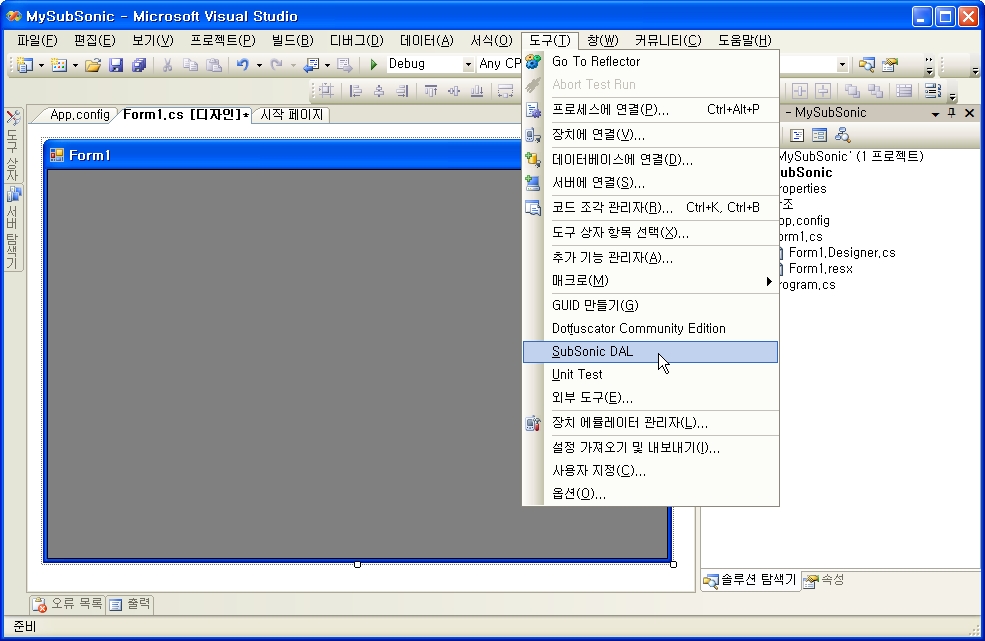Open the 출력 panel tab
Image resolution: width=985 pixels, height=641 pixels.
[x=130, y=604]
